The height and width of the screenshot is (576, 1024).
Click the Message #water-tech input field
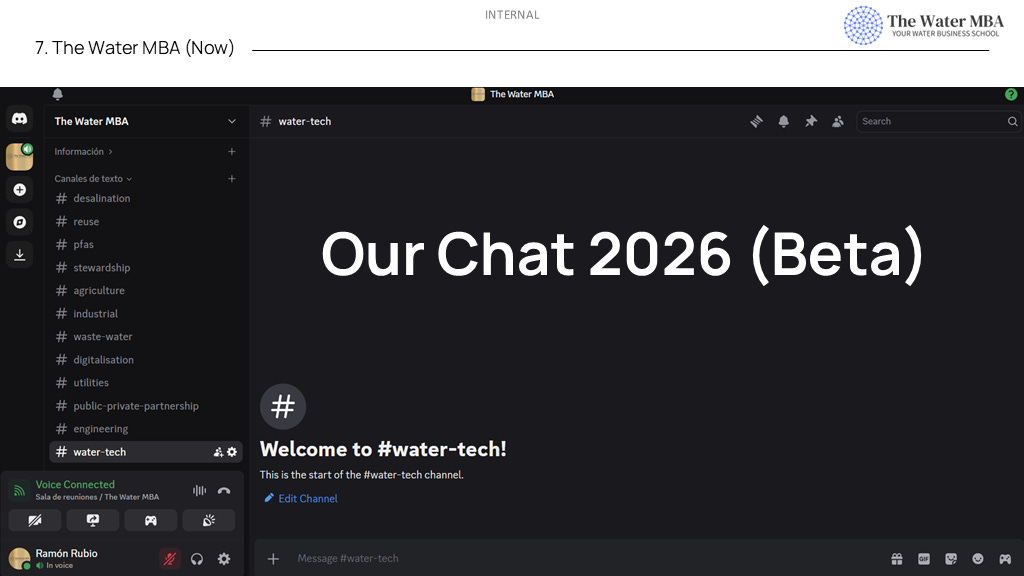[x=588, y=558]
